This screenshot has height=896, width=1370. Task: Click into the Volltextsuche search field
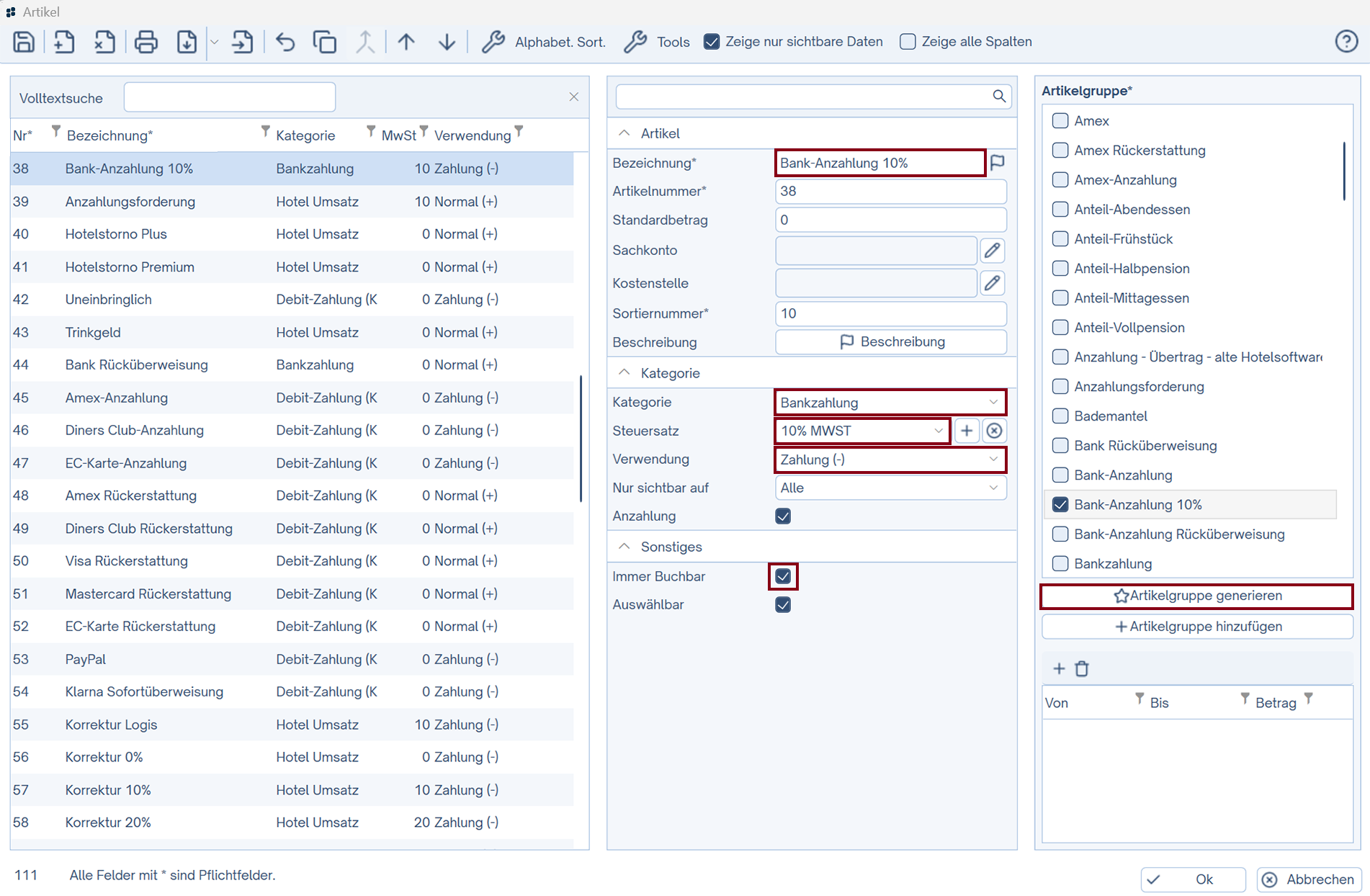tap(229, 97)
